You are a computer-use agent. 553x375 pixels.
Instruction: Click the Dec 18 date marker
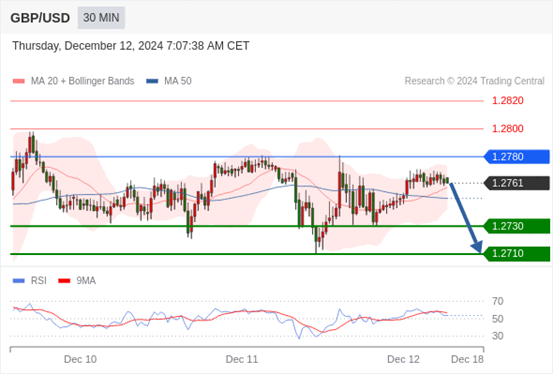coord(467,359)
